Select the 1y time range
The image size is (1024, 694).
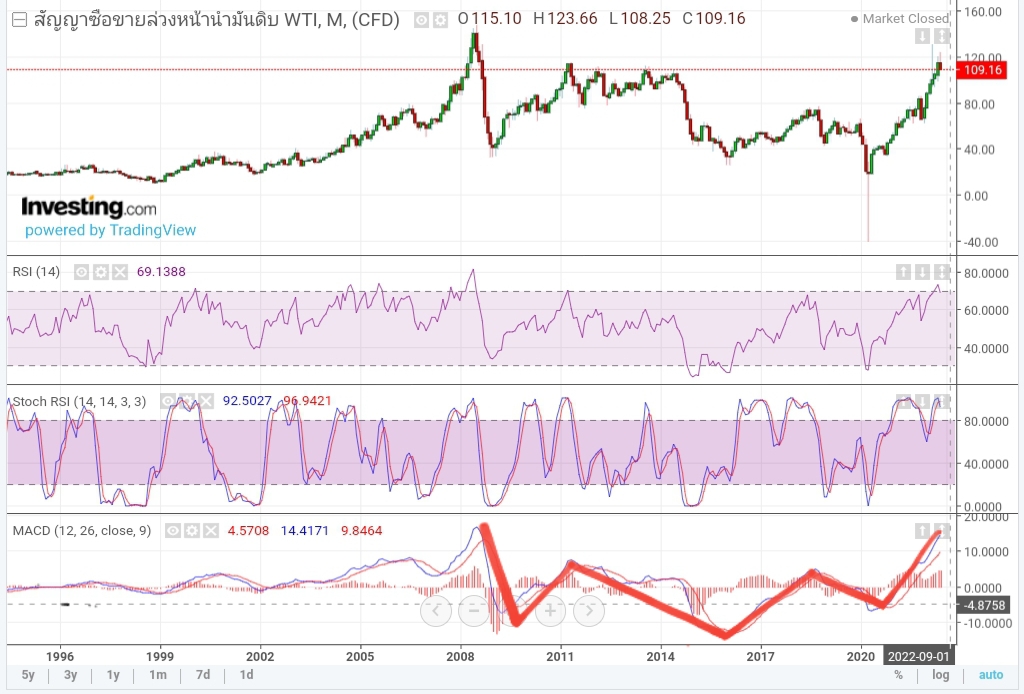pyautogui.click(x=113, y=675)
